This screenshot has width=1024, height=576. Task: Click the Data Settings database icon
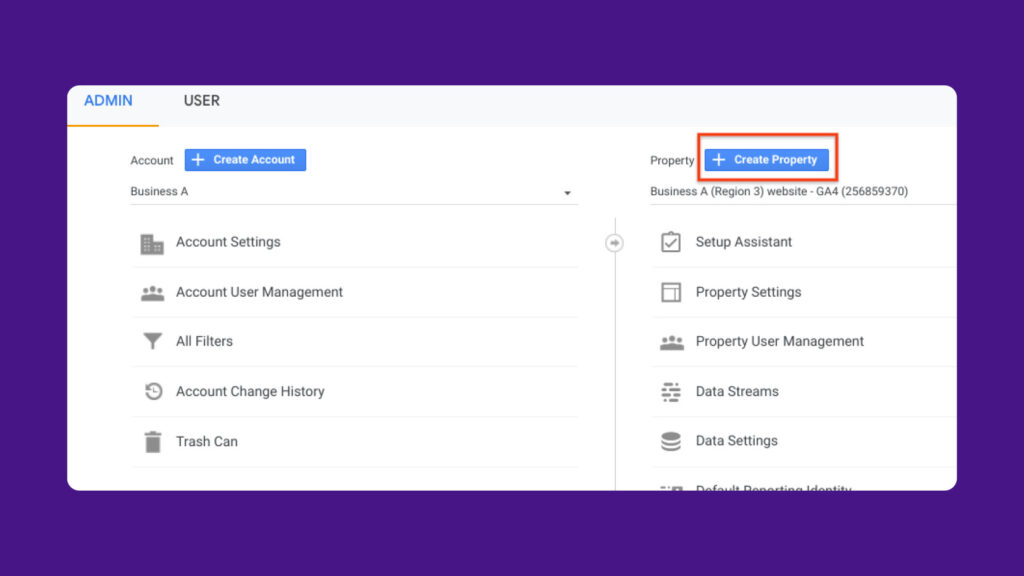671,441
